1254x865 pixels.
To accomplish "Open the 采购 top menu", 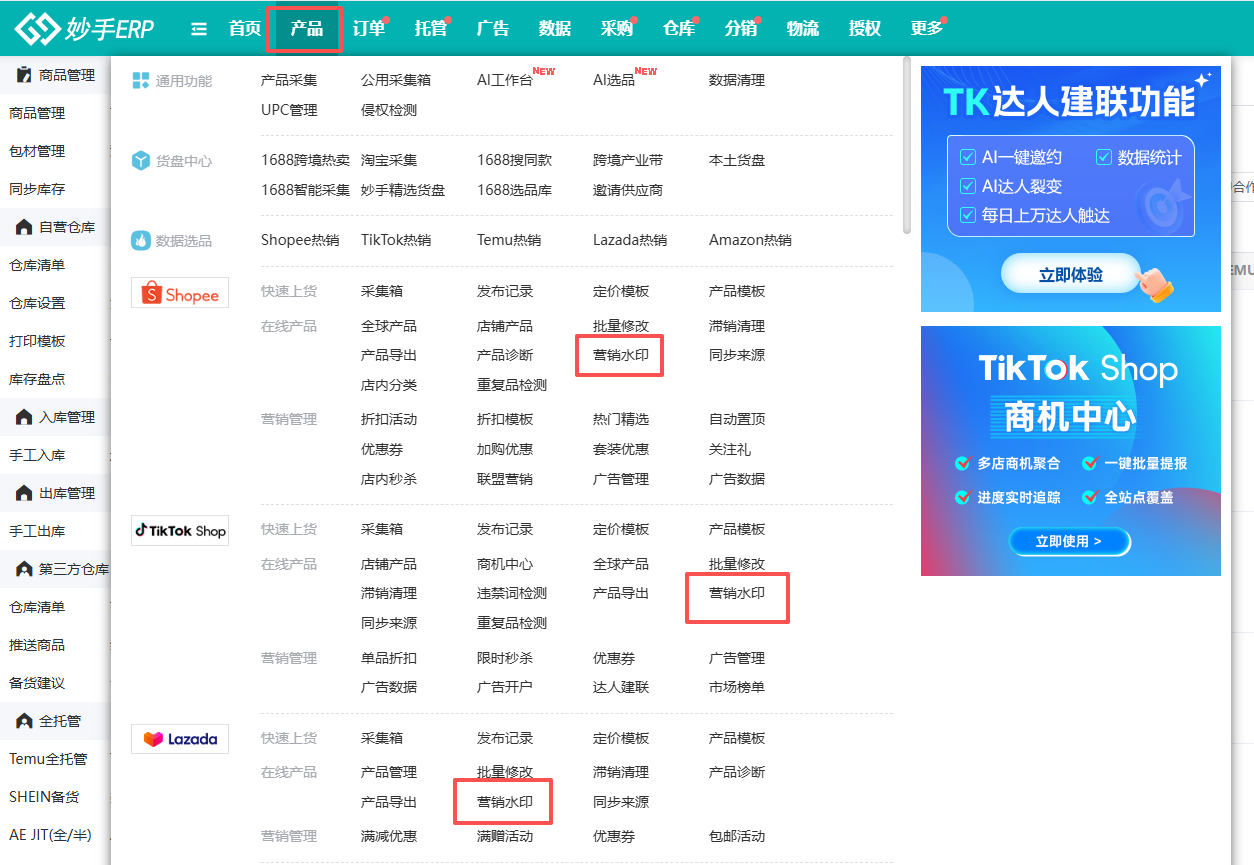I will click(x=617, y=29).
